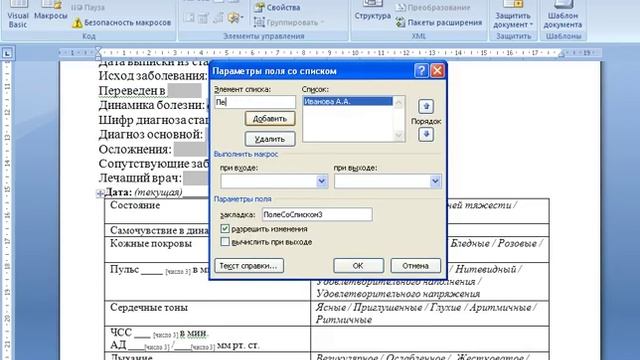Move list item down with arrow
This screenshot has width=640, height=360.
pyautogui.click(x=426, y=134)
